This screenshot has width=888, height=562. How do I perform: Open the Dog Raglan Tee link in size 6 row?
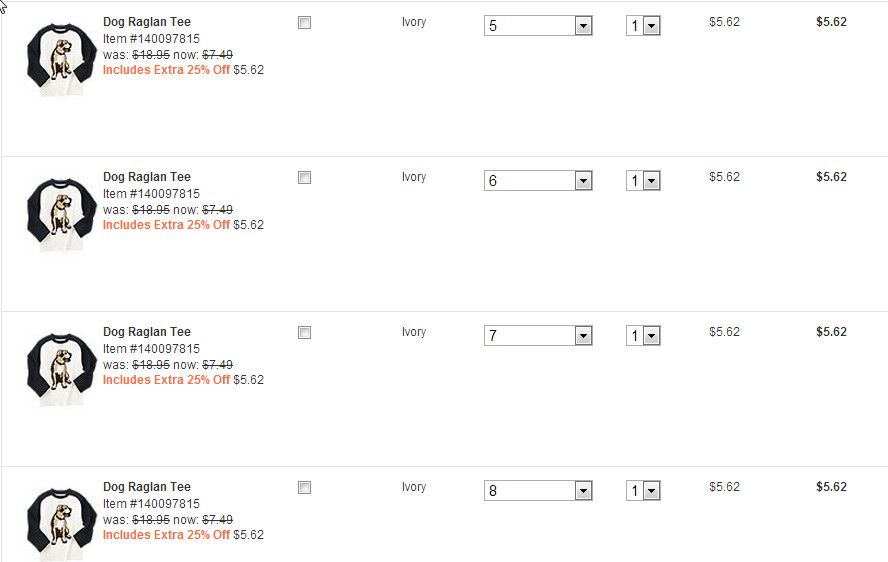(x=146, y=177)
